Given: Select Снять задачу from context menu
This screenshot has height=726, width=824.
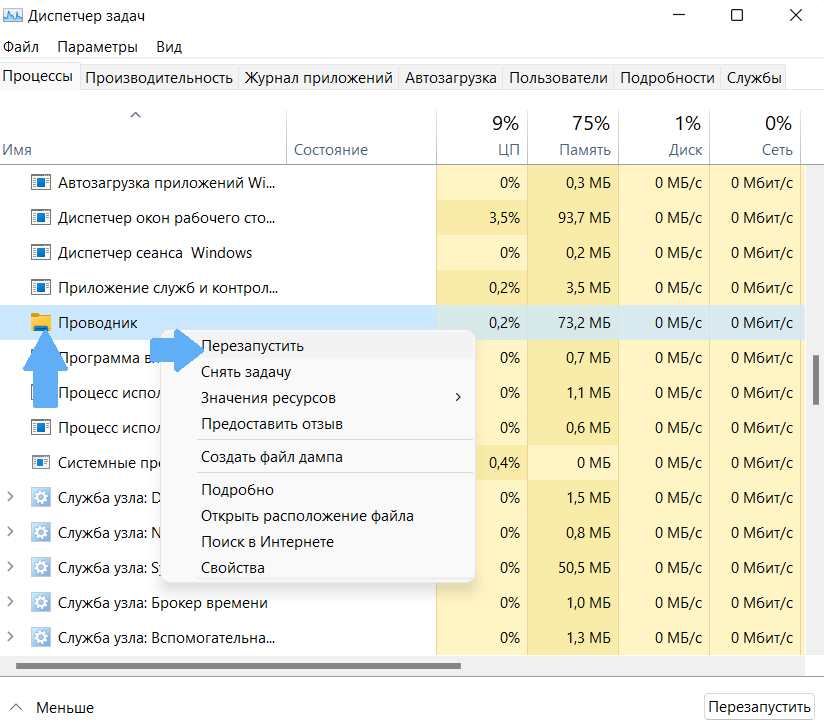Looking at the screenshot, I should pyautogui.click(x=246, y=372).
